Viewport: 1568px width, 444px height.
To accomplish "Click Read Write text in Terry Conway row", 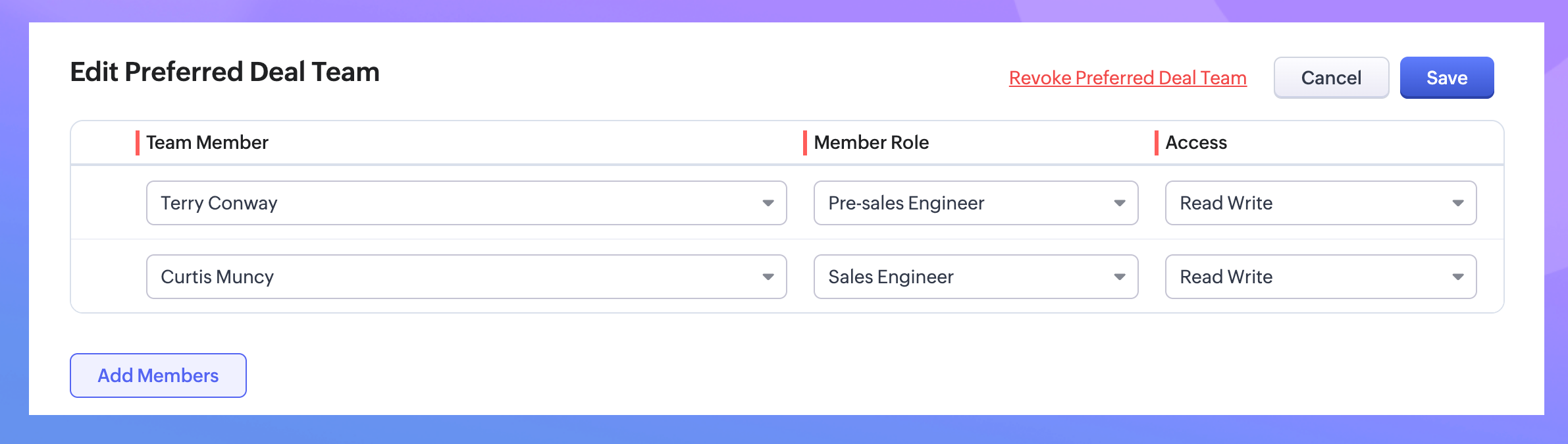I will tap(1226, 203).
